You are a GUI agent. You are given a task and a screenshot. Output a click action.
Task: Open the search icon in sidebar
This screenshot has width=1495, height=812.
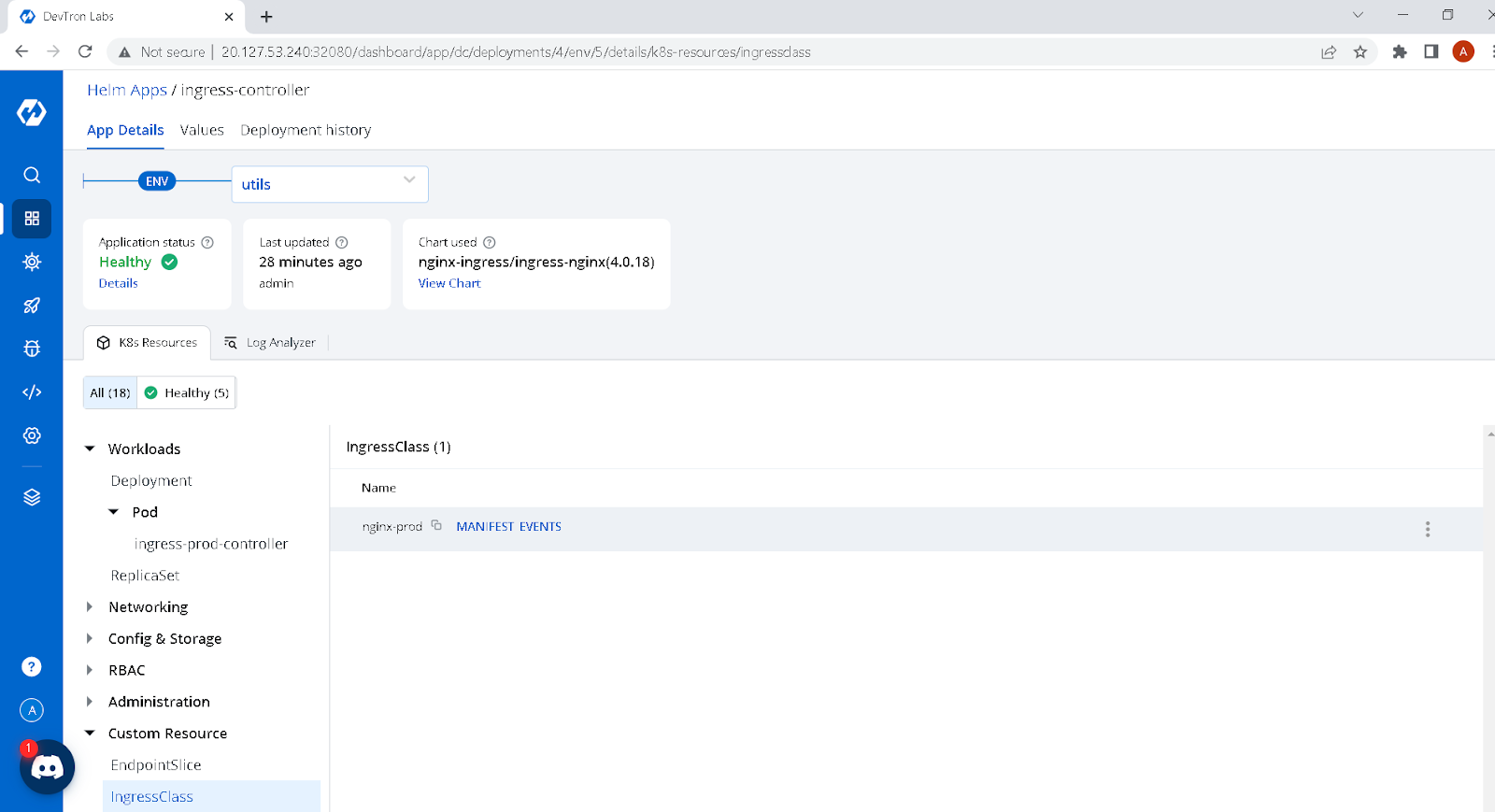pos(32,175)
